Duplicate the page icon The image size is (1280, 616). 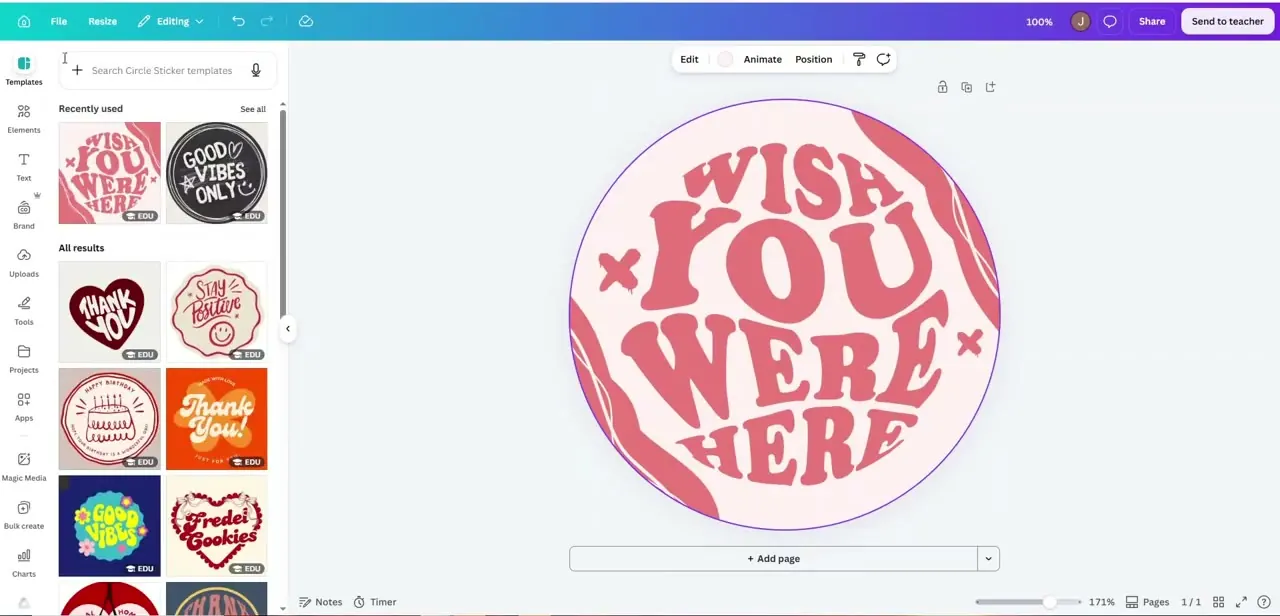point(966,87)
